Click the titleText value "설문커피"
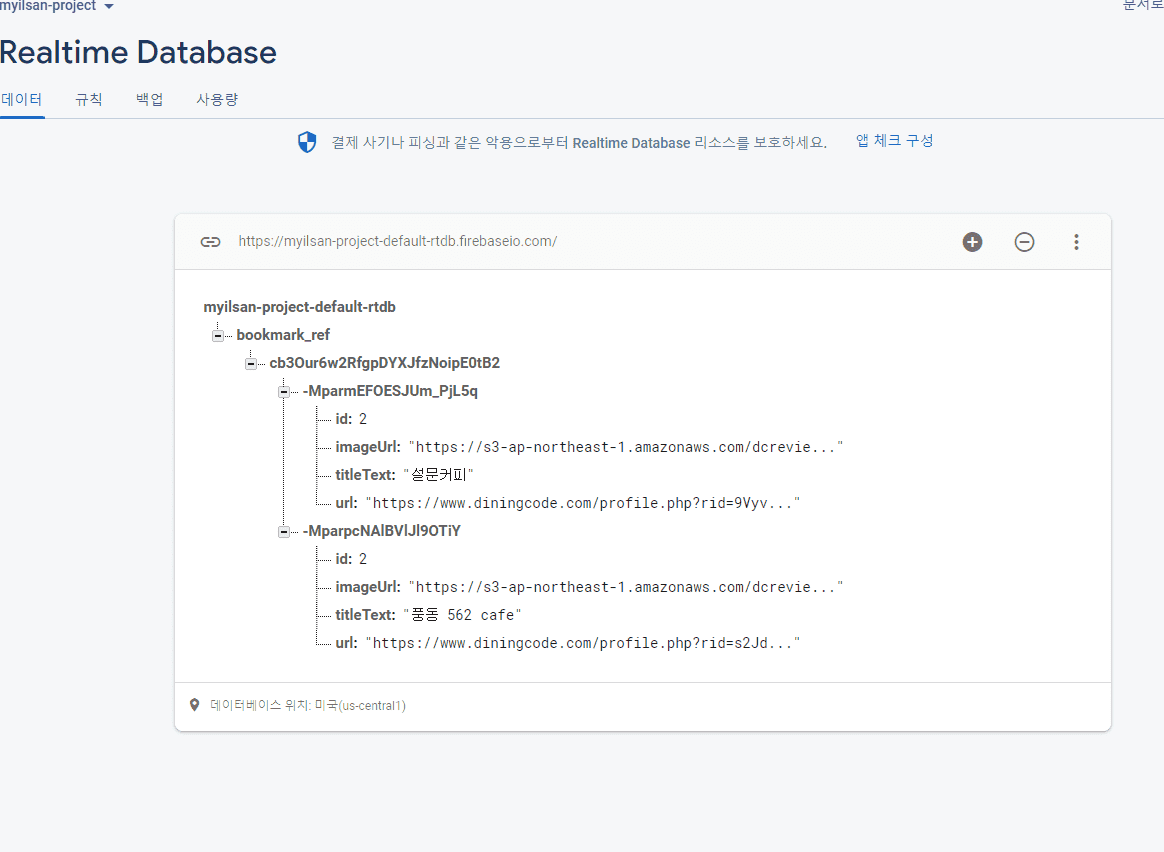The height and width of the screenshot is (852, 1164). click(438, 475)
